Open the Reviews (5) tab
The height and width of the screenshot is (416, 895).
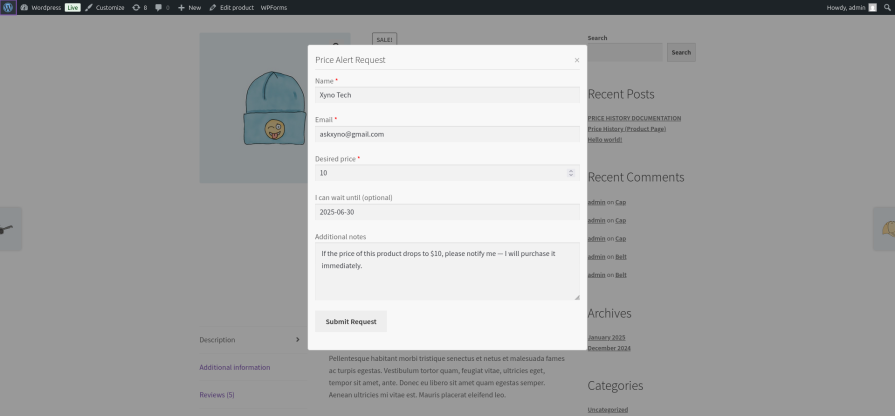tap(217, 395)
